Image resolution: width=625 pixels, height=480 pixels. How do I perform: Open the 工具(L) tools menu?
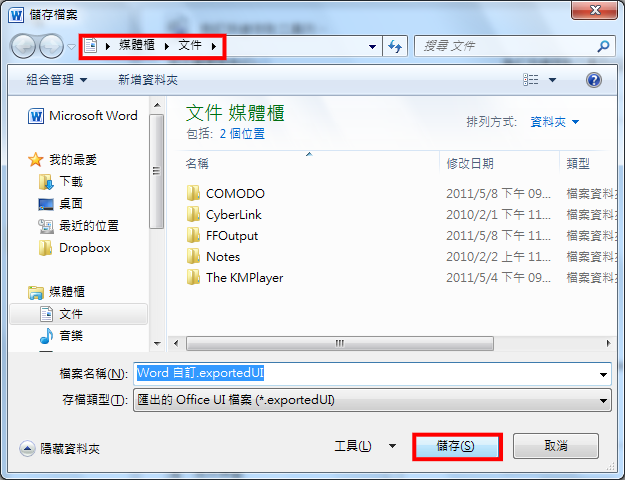pyautogui.click(x=365, y=446)
